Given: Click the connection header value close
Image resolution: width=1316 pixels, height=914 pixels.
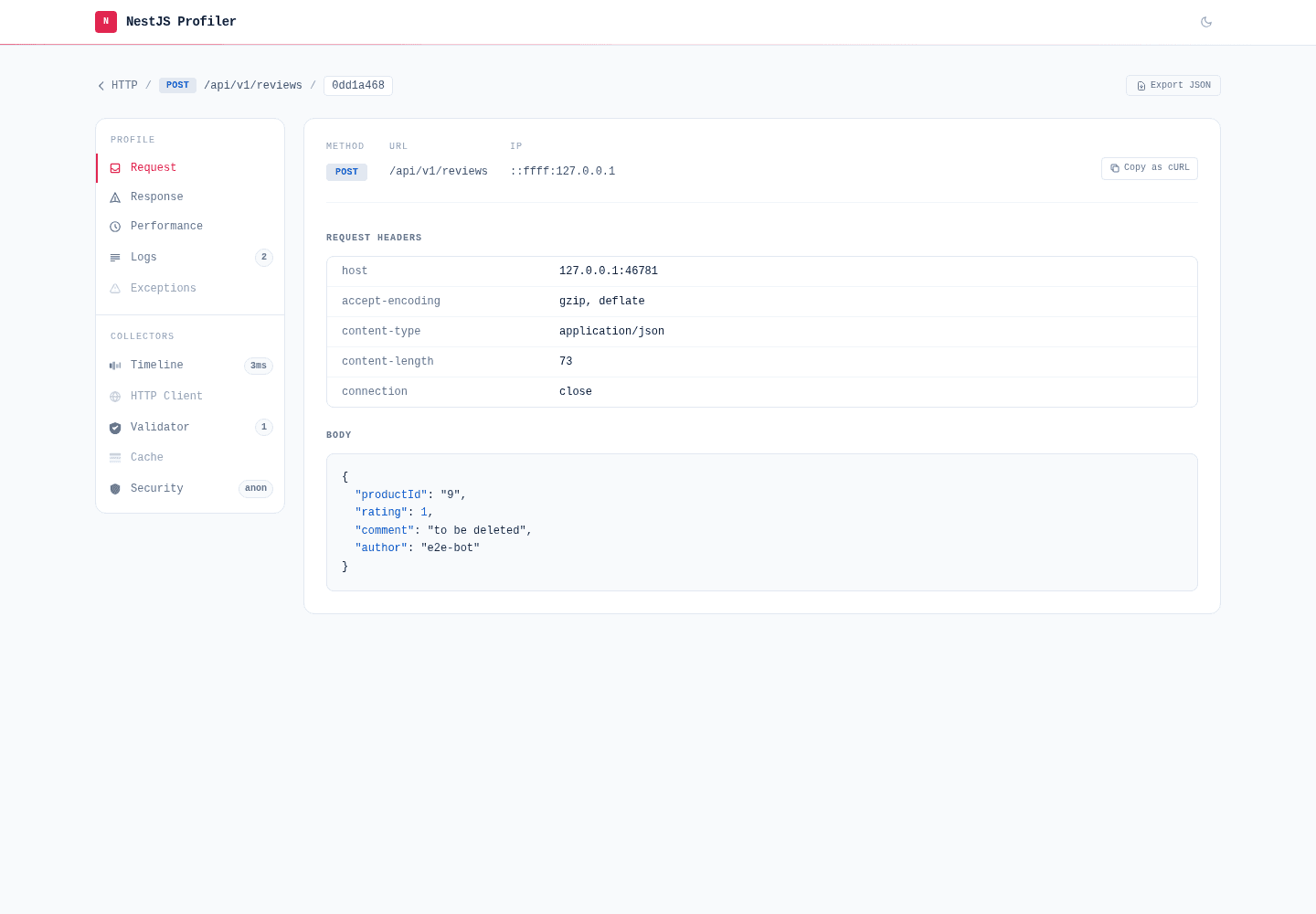Looking at the screenshot, I should [x=576, y=392].
